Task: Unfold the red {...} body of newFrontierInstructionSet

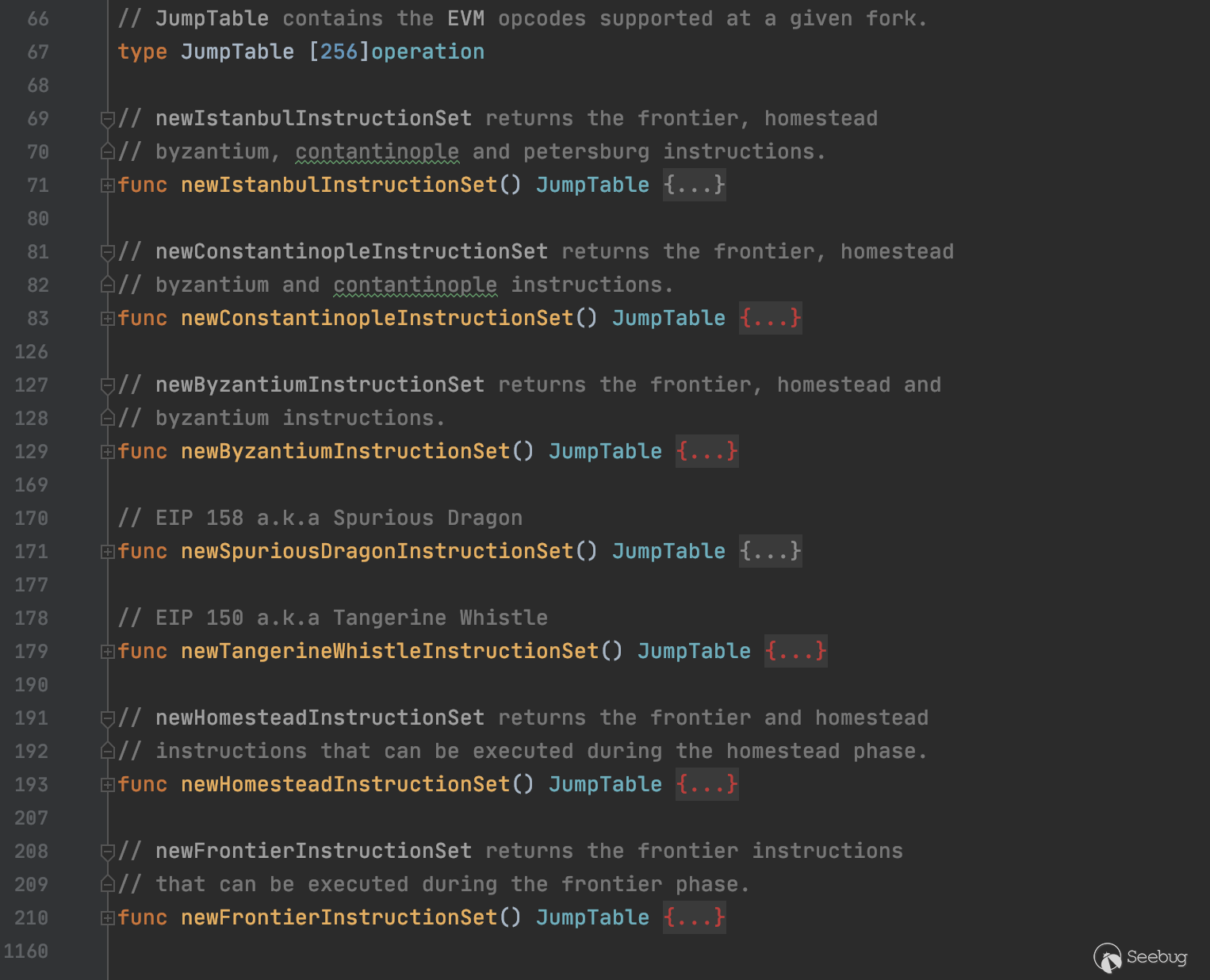Action: tap(694, 918)
